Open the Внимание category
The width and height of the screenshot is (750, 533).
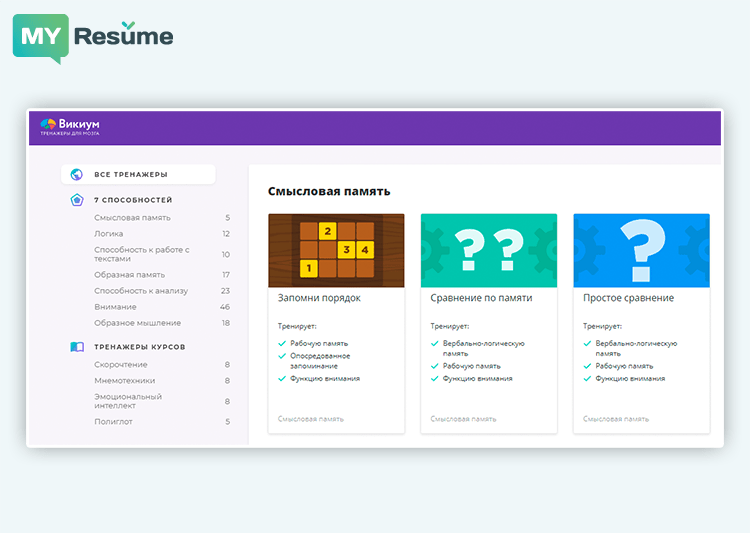point(115,307)
